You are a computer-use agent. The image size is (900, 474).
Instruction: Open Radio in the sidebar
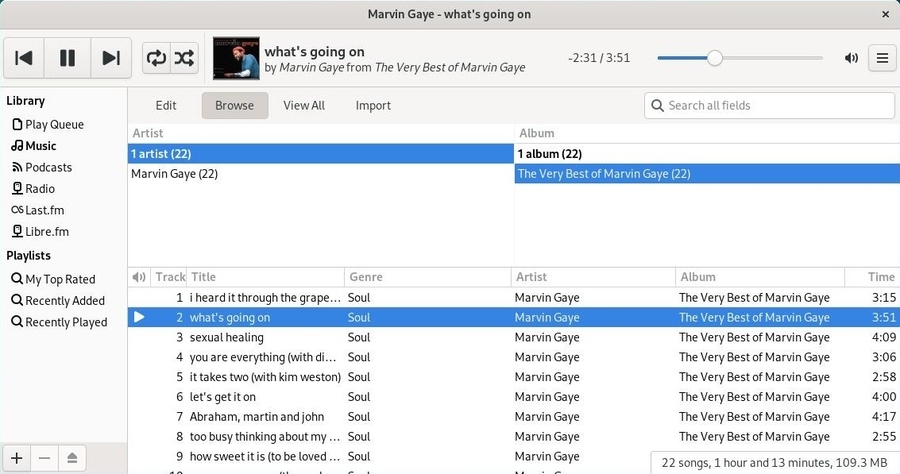pos(33,189)
